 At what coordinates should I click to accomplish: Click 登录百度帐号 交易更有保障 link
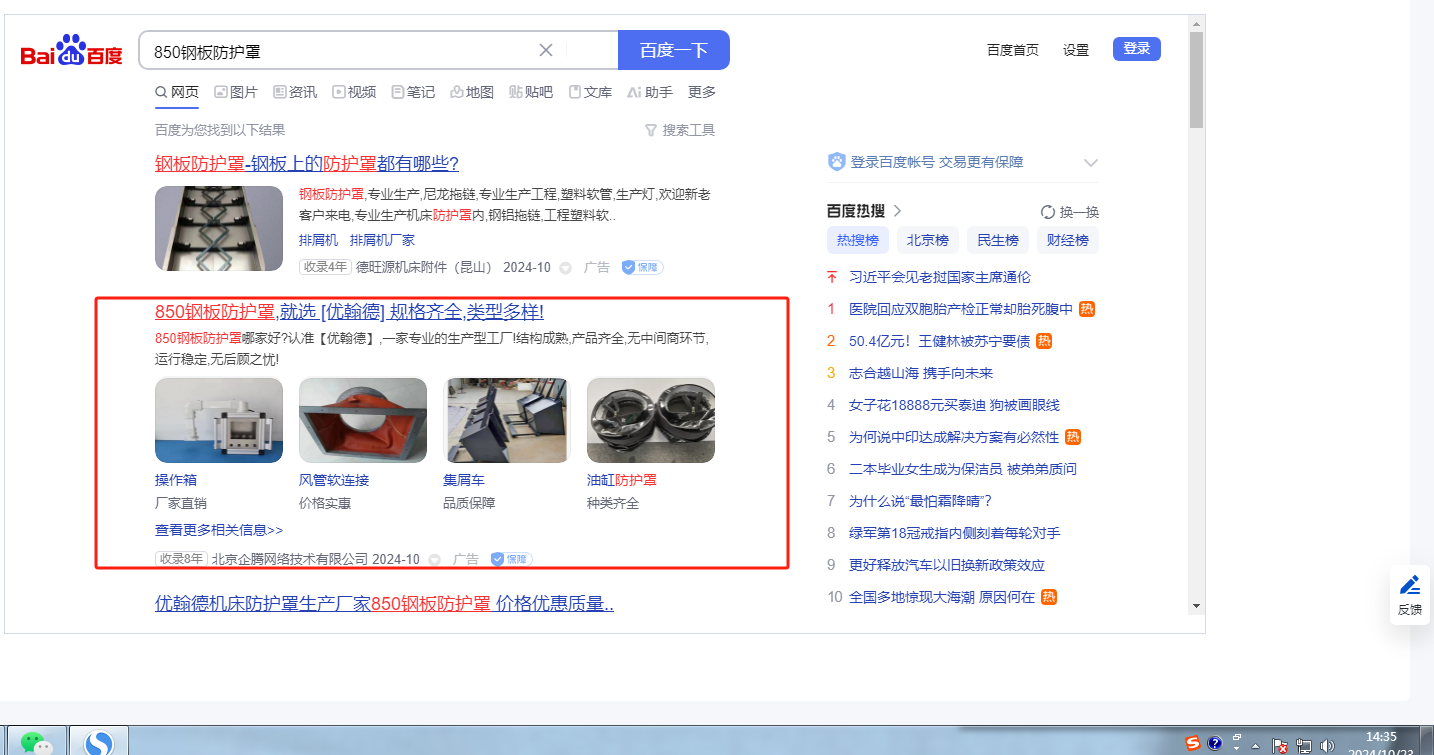(936, 162)
